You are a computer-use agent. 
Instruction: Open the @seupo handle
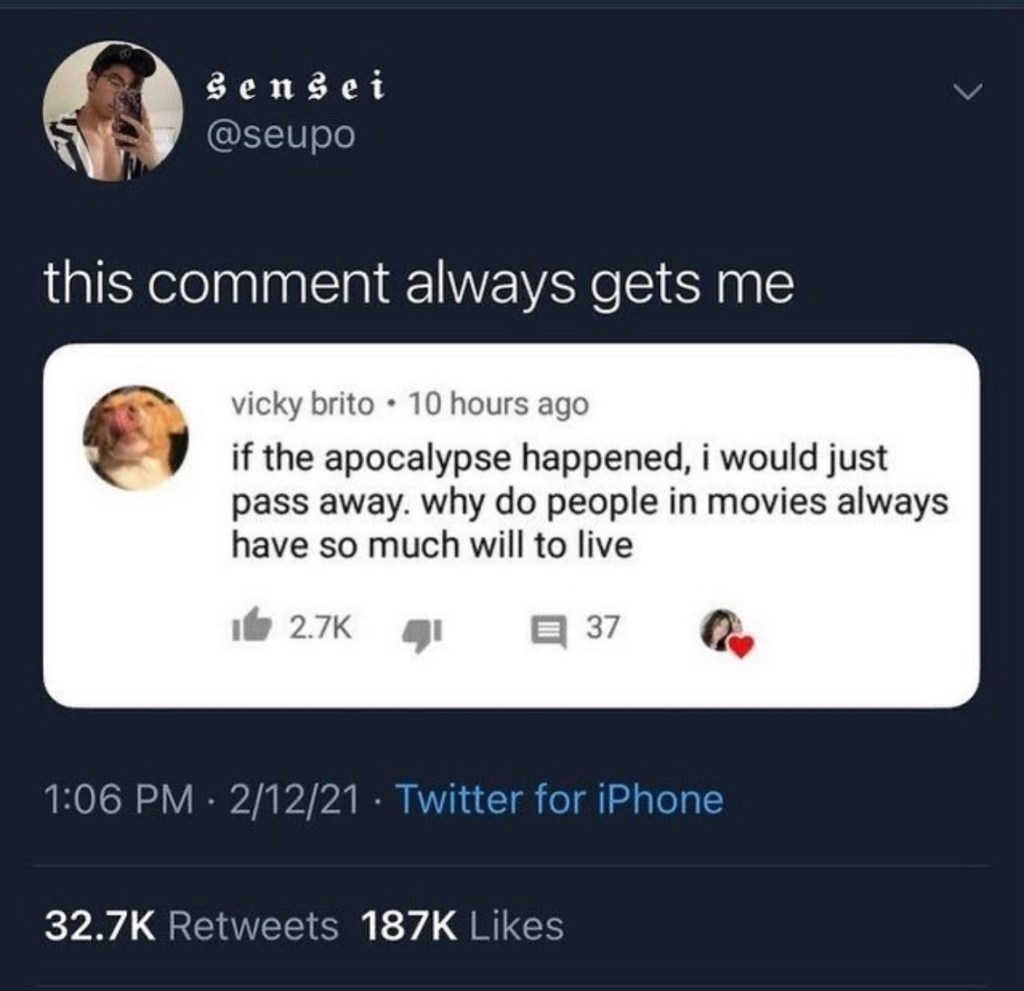pyautogui.click(x=281, y=135)
